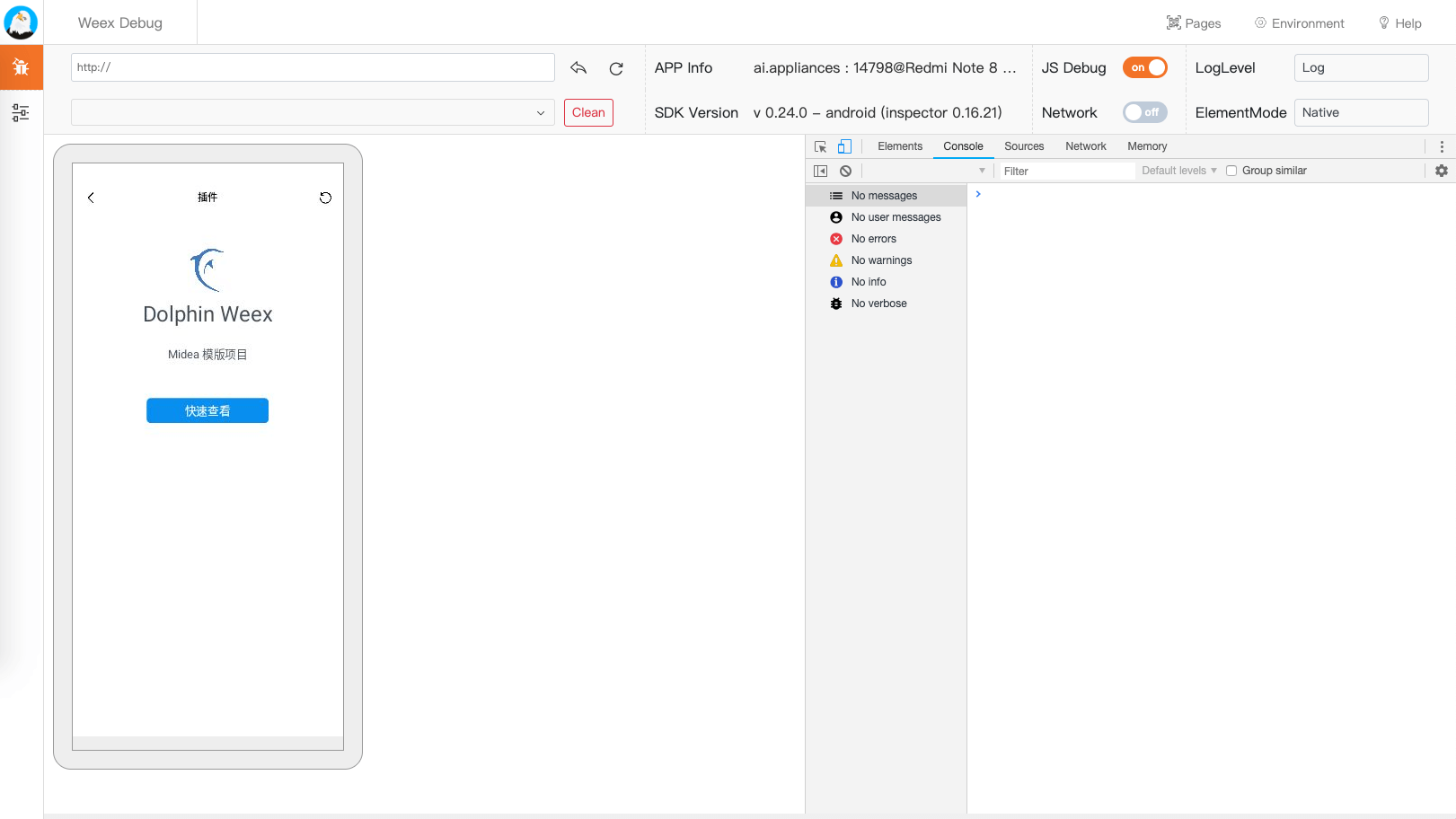Filter by No warnings entry
The height and width of the screenshot is (819, 1456).
(x=886, y=260)
